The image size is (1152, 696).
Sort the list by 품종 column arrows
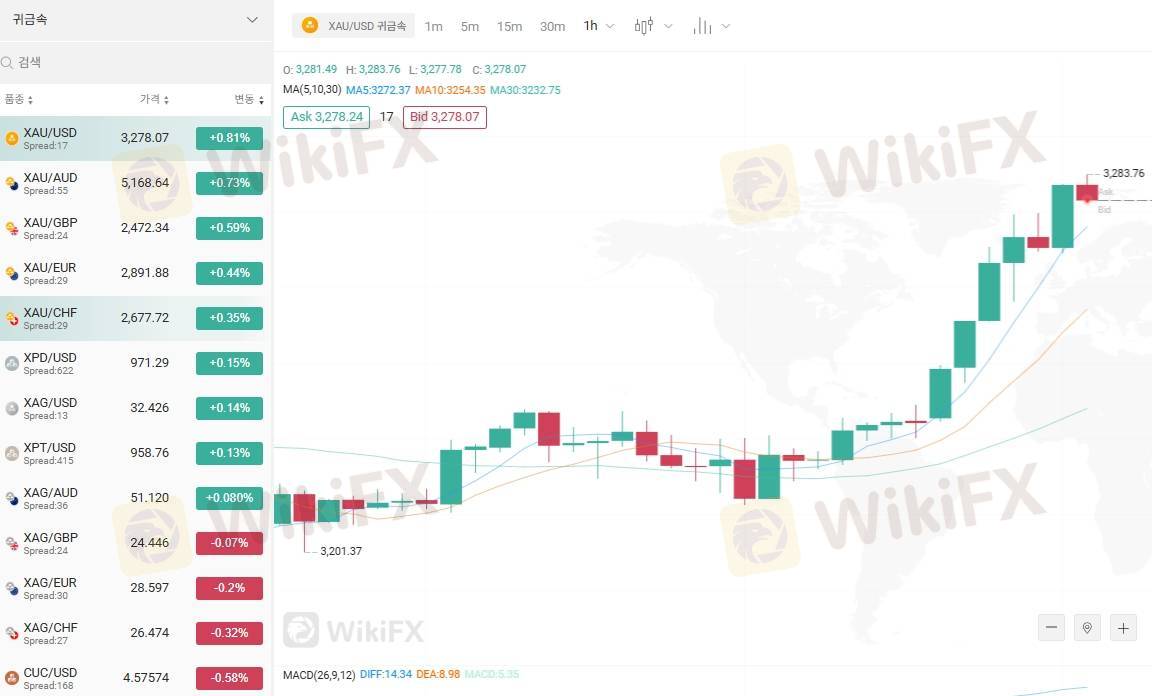[30, 100]
